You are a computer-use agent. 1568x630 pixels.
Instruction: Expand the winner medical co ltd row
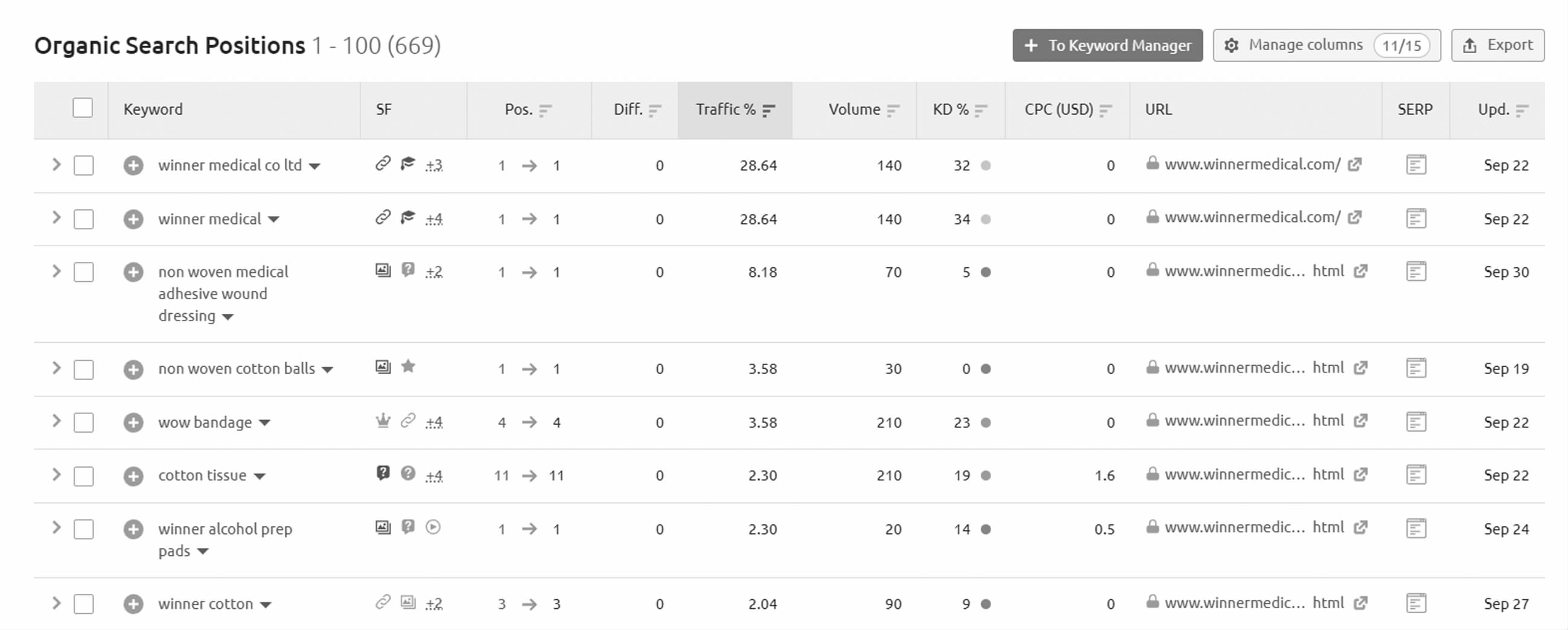coord(56,165)
